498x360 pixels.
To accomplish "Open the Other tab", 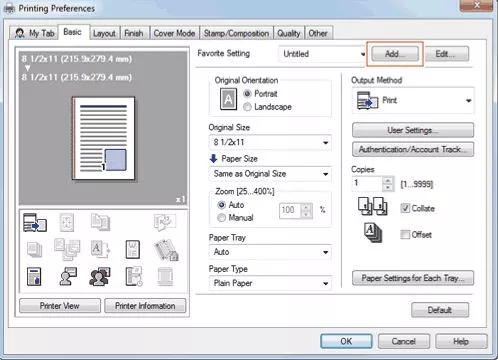I will pyautogui.click(x=318, y=33).
